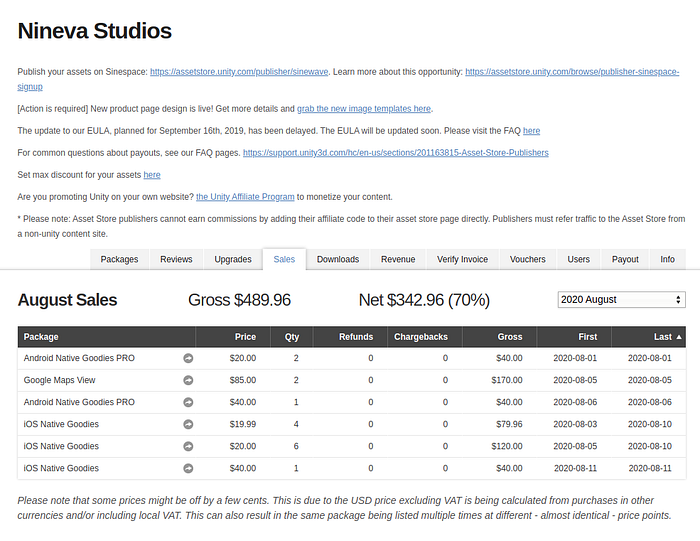The height and width of the screenshot is (541, 700).
Task: Open the 2020 August month dropdown
Action: pos(621,300)
